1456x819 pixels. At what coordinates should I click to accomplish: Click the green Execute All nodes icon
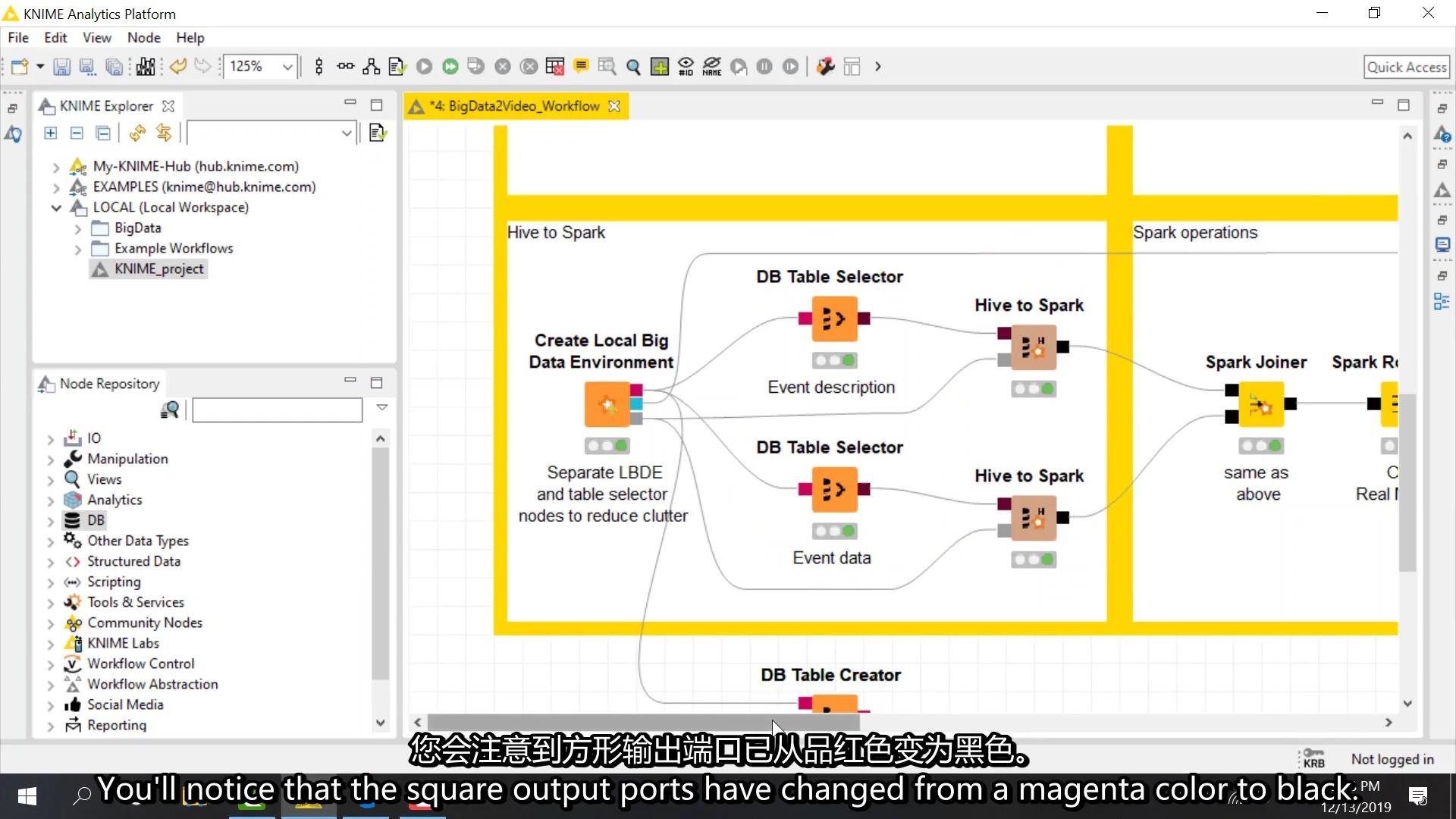coord(450,67)
